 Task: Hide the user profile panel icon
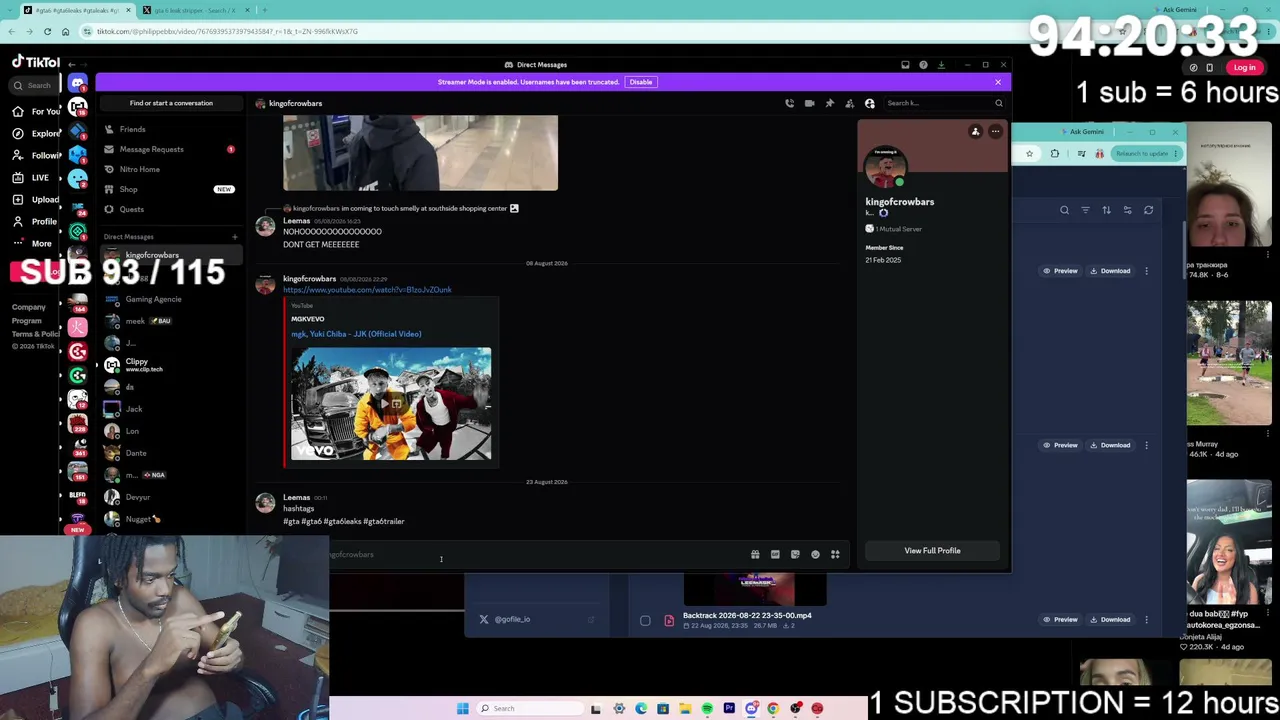(x=869, y=103)
